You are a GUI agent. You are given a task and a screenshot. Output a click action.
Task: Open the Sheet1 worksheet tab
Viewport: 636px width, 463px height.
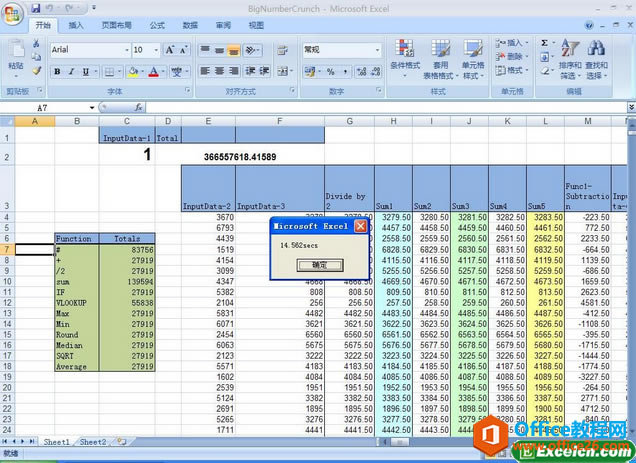56,442
